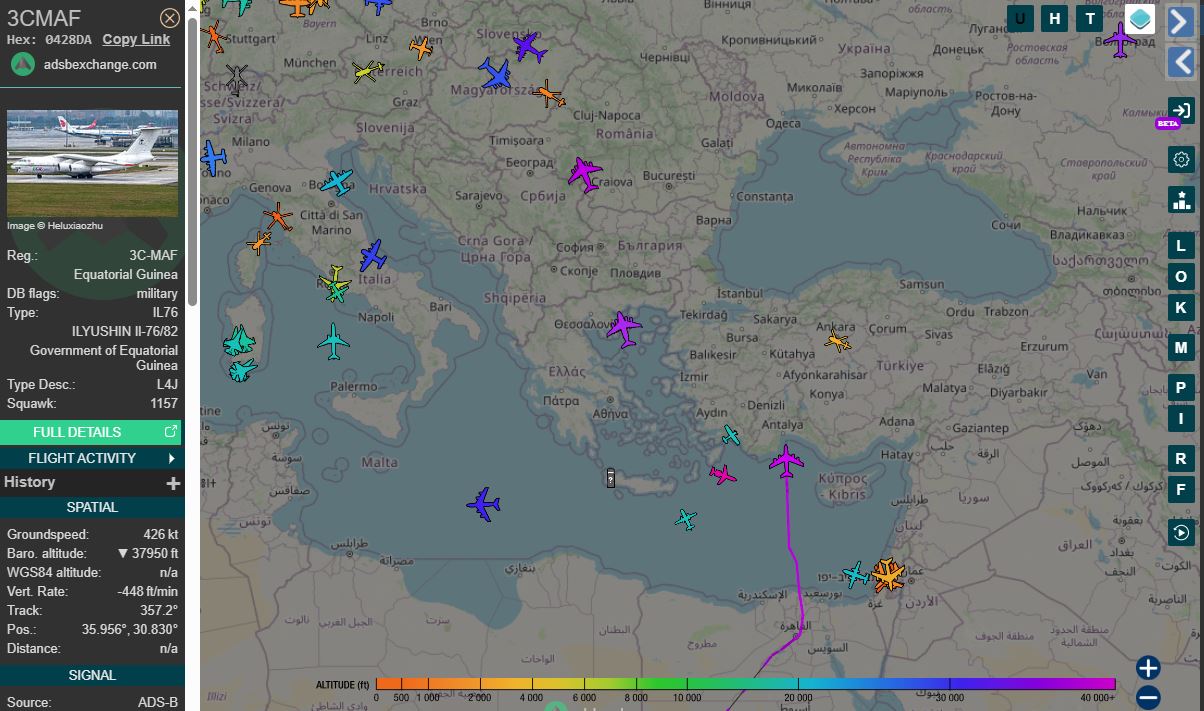The height and width of the screenshot is (711, 1204).
Task: Click the 426 kt groundspeed value
Action: (x=160, y=534)
